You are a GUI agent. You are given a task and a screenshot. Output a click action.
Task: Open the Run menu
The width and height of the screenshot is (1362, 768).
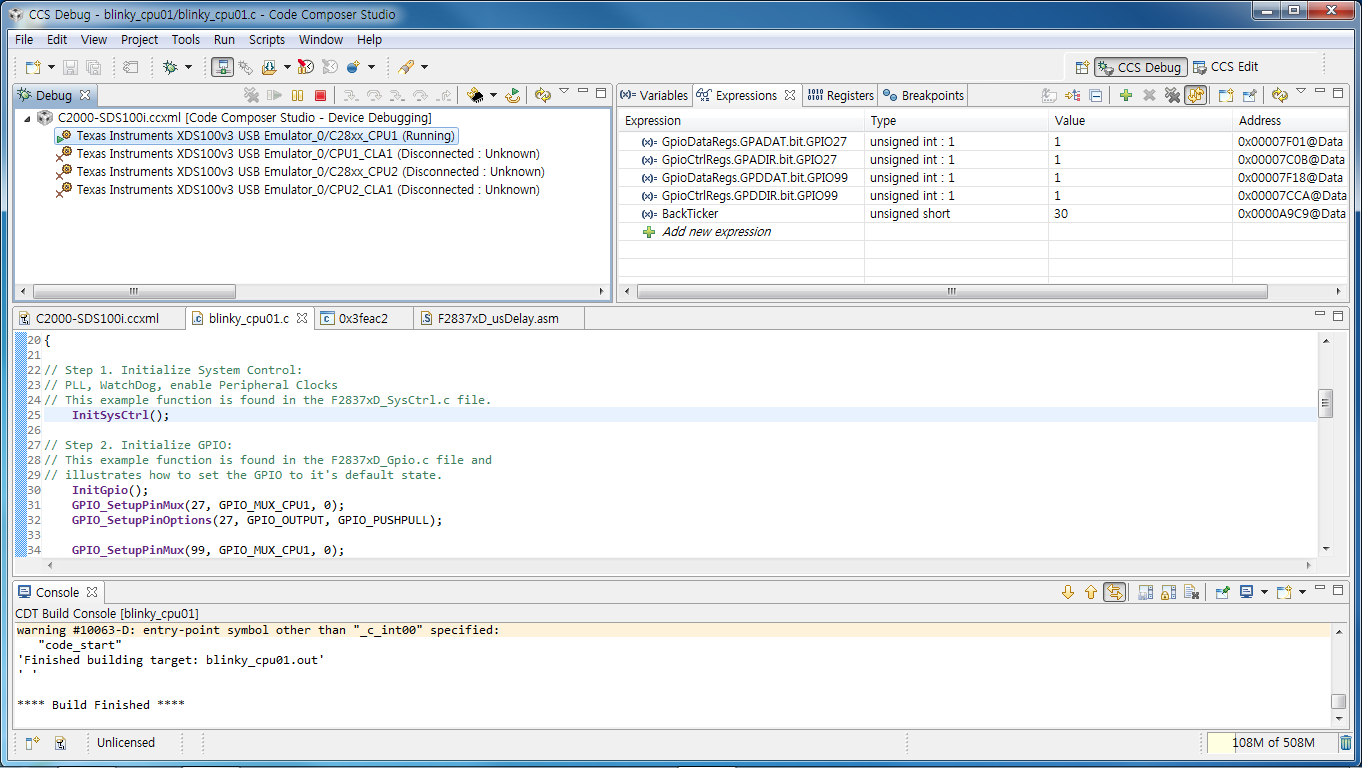point(224,40)
